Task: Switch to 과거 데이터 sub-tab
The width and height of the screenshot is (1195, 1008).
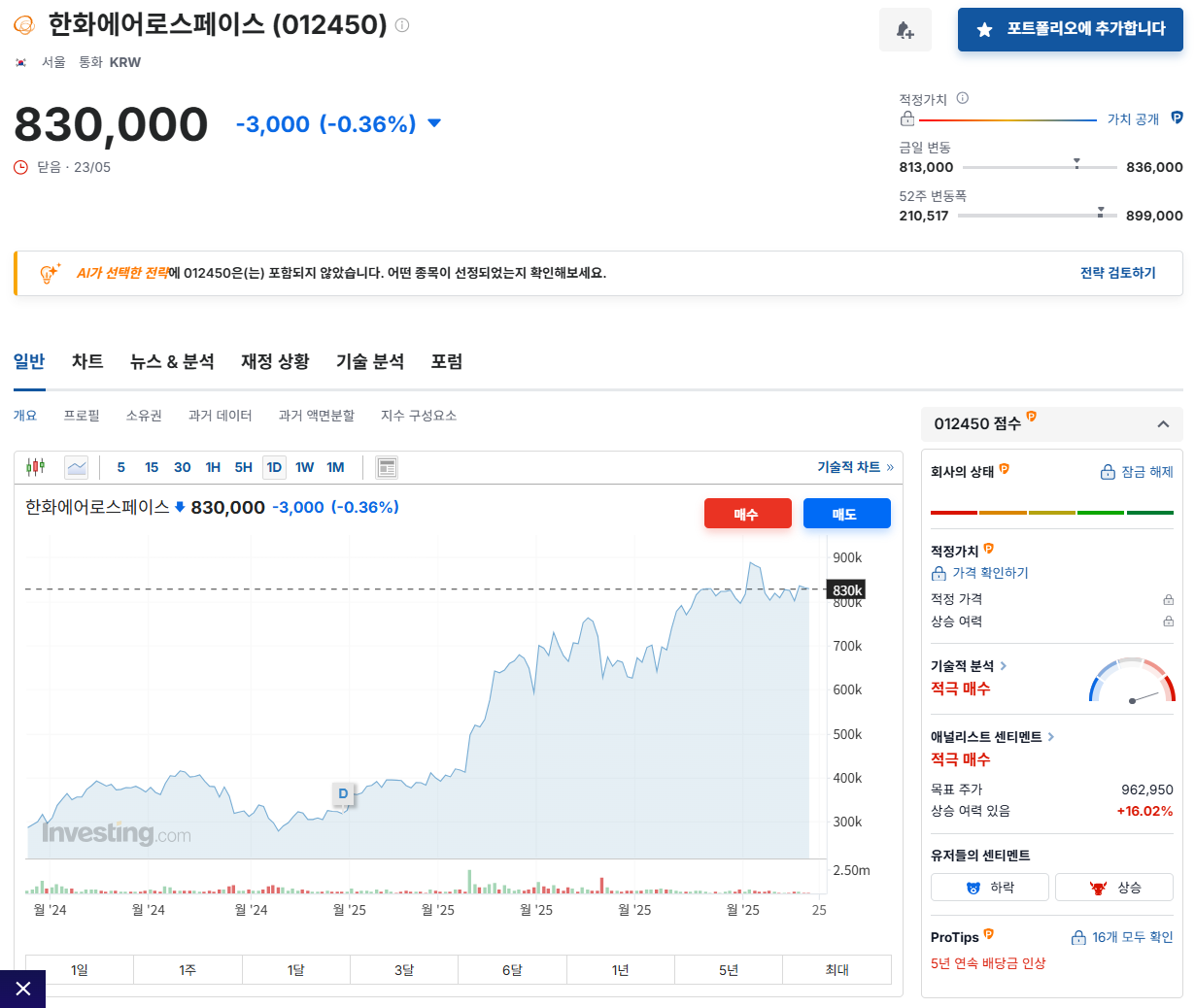Action: 221,416
